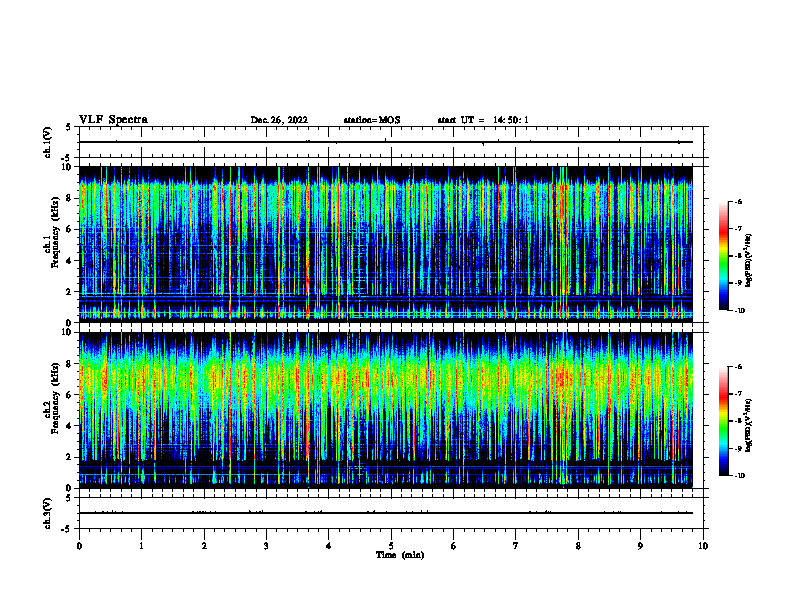792x612 pixels.
Task: Click the "ch.3(V)" waveform axis label
Action: tap(48, 513)
